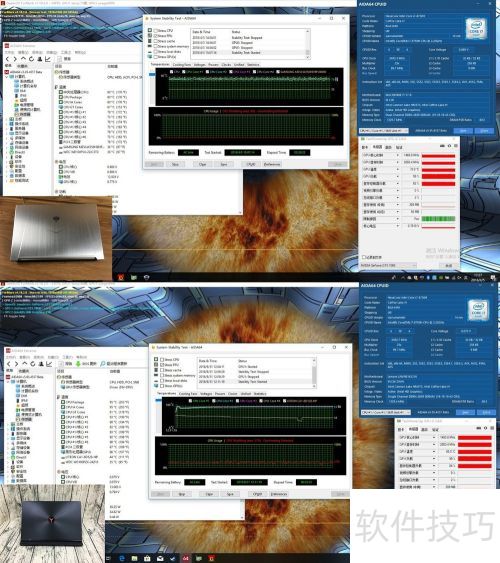Click refresh icon in upper GPU-Z window header

pyautogui.click(x=449, y=146)
